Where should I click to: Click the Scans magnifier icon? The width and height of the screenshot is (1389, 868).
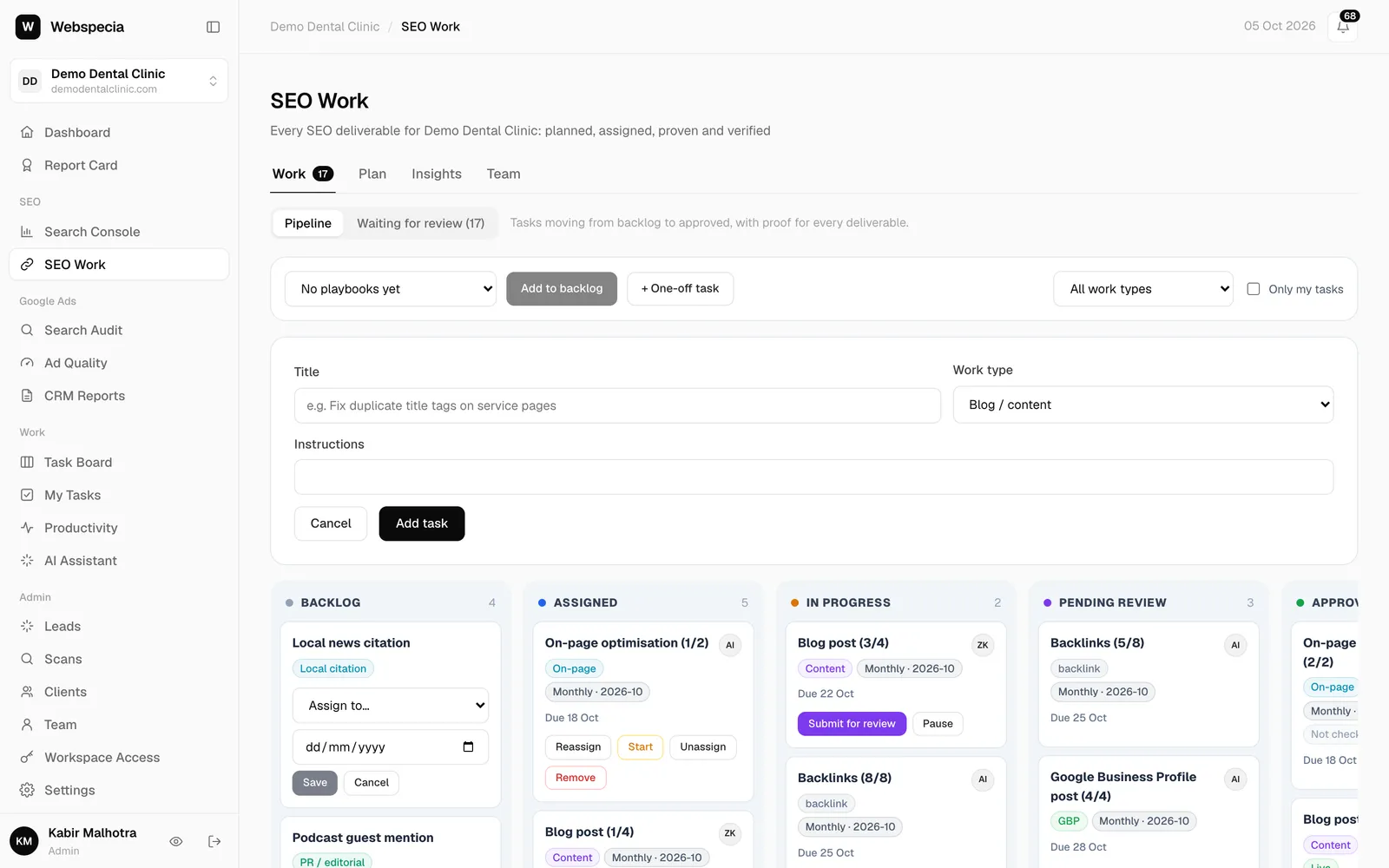pyautogui.click(x=27, y=659)
